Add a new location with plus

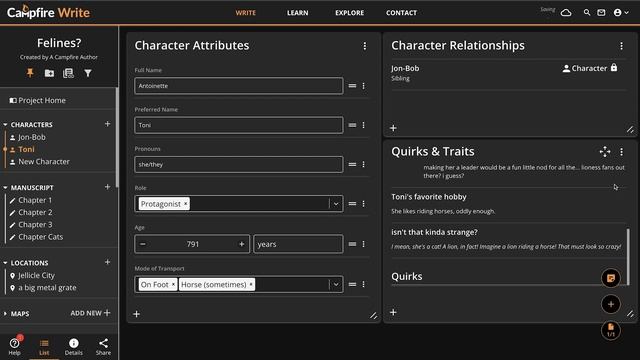point(107,262)
